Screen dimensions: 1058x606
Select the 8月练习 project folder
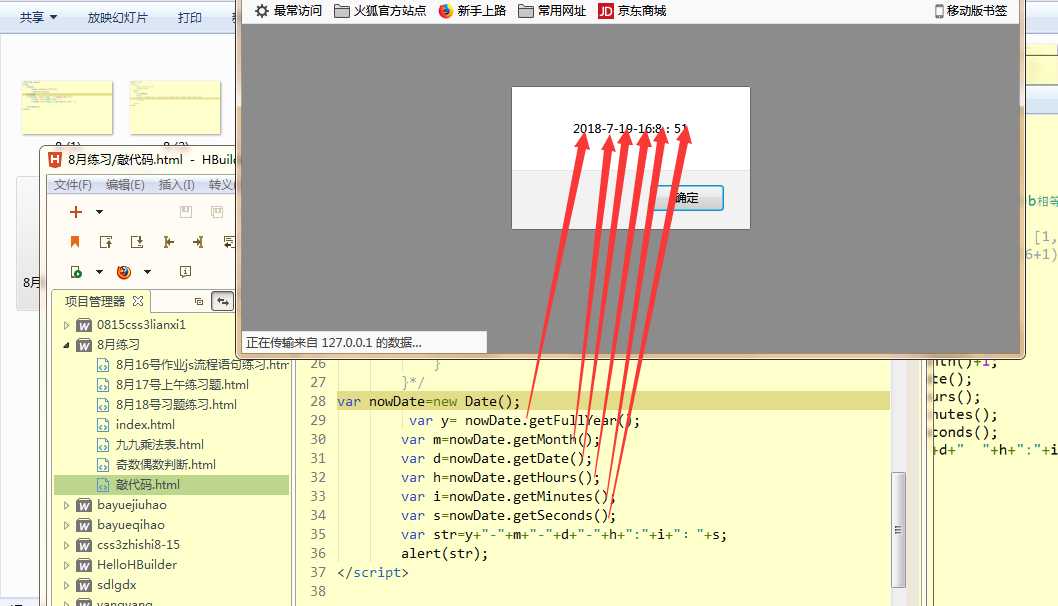point(118,345)
